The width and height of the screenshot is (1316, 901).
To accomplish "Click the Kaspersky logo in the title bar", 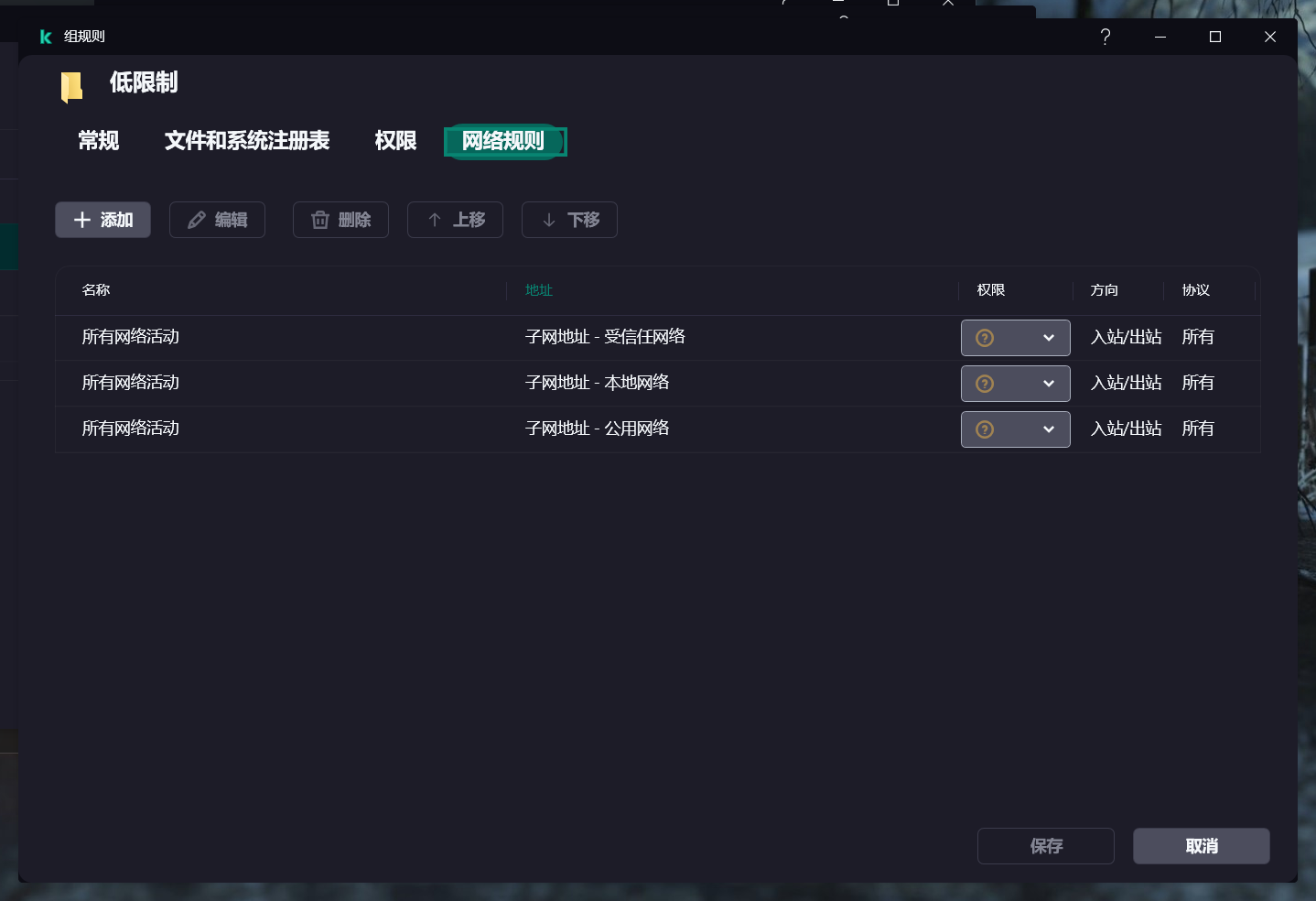I will click(45, 37).
